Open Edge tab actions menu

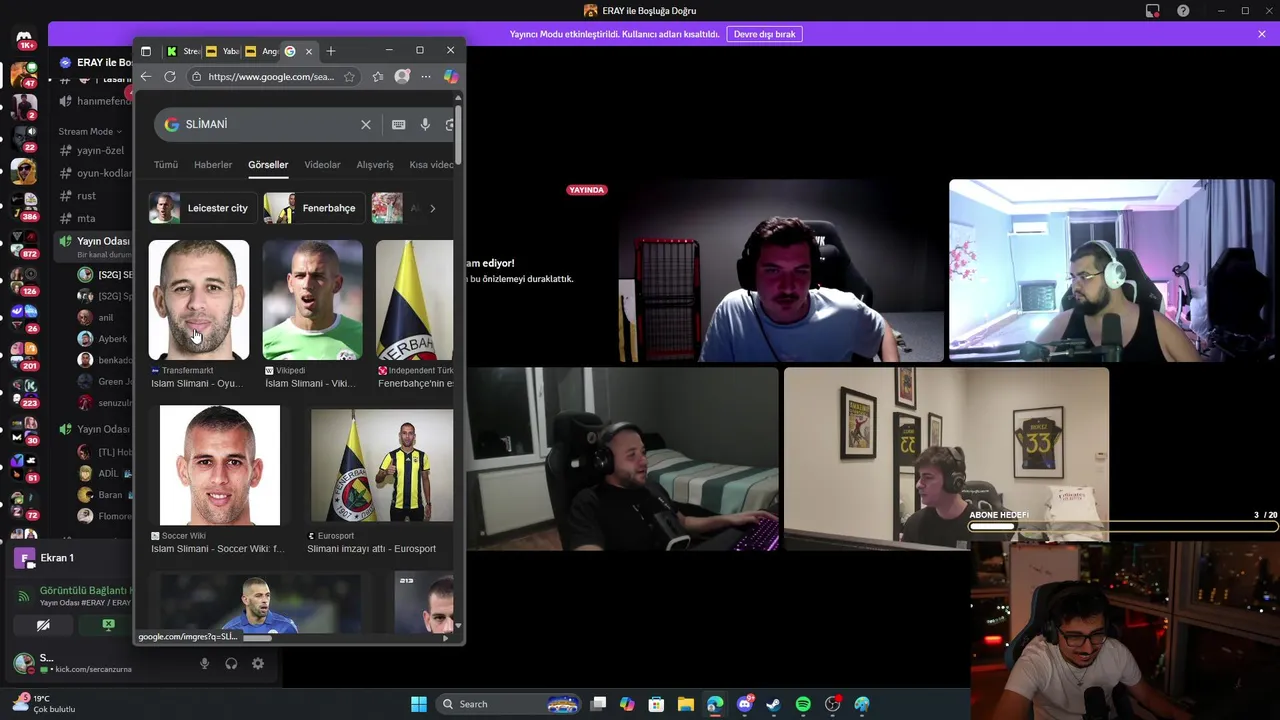tap(146, 51)
